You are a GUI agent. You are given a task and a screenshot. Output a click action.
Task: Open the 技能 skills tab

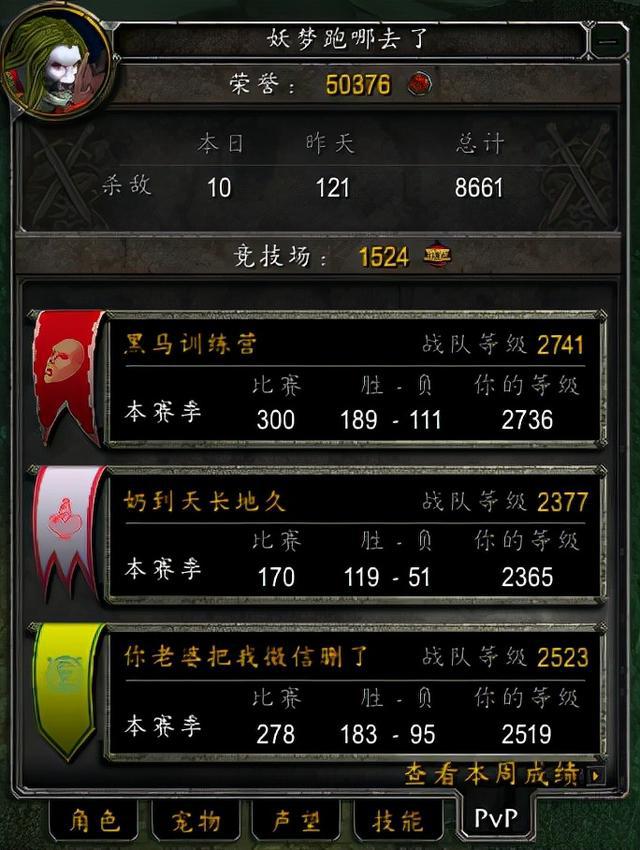397,821
